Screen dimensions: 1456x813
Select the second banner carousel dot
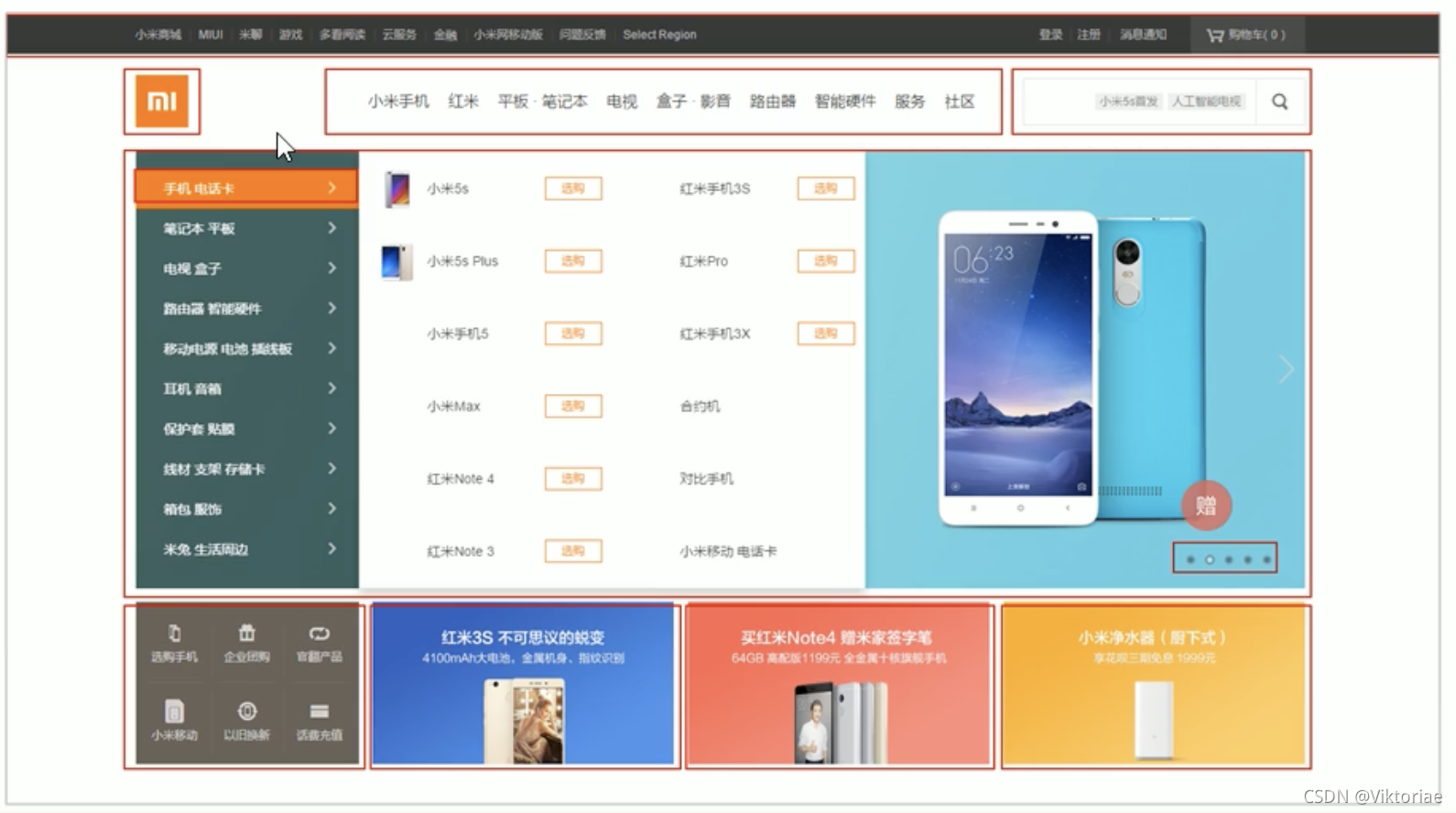pos(1210,559)
